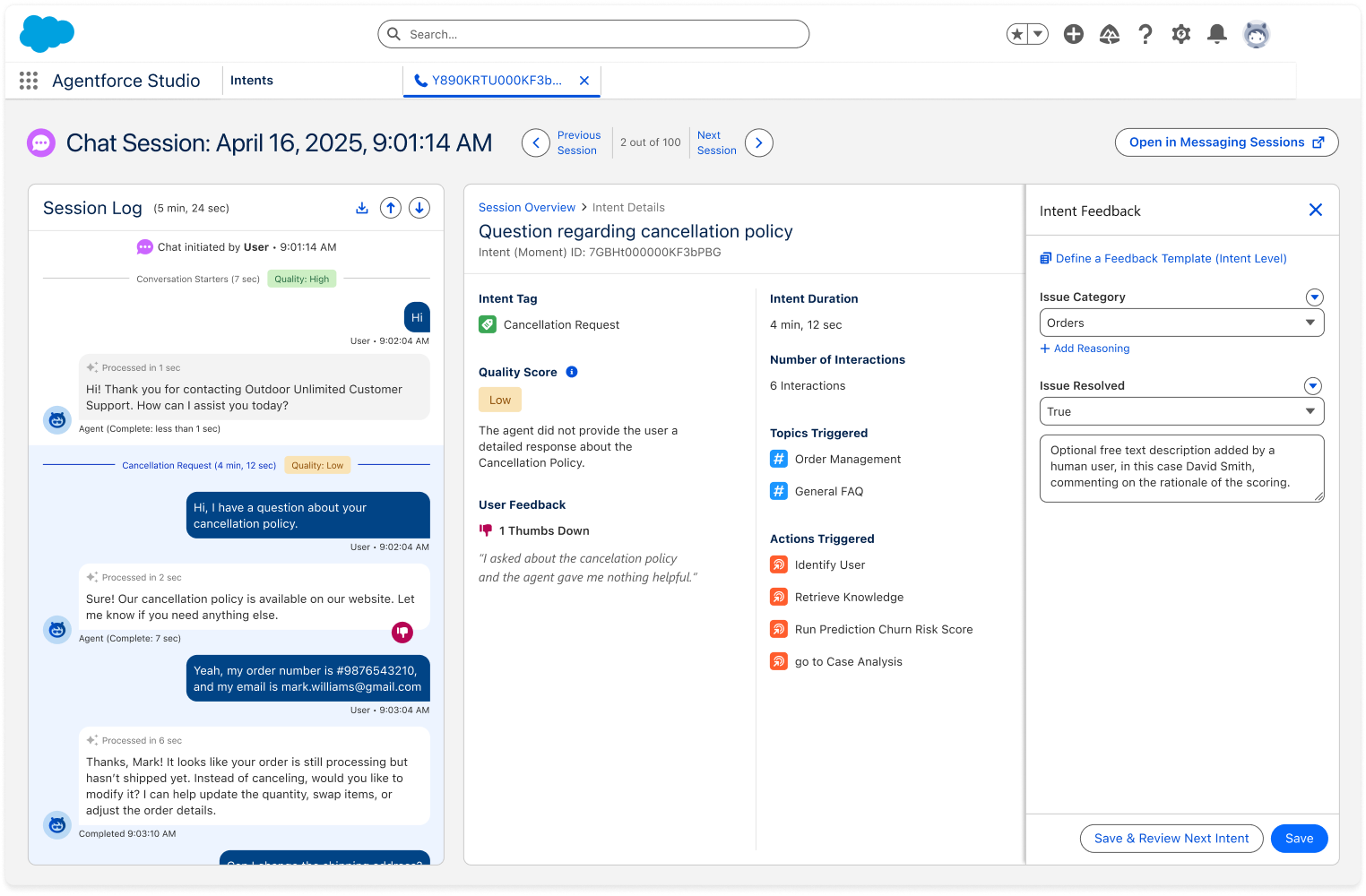Open the Favorites star icon
The width and height of the screenshot is (1366, 896).
point(1016,34)
